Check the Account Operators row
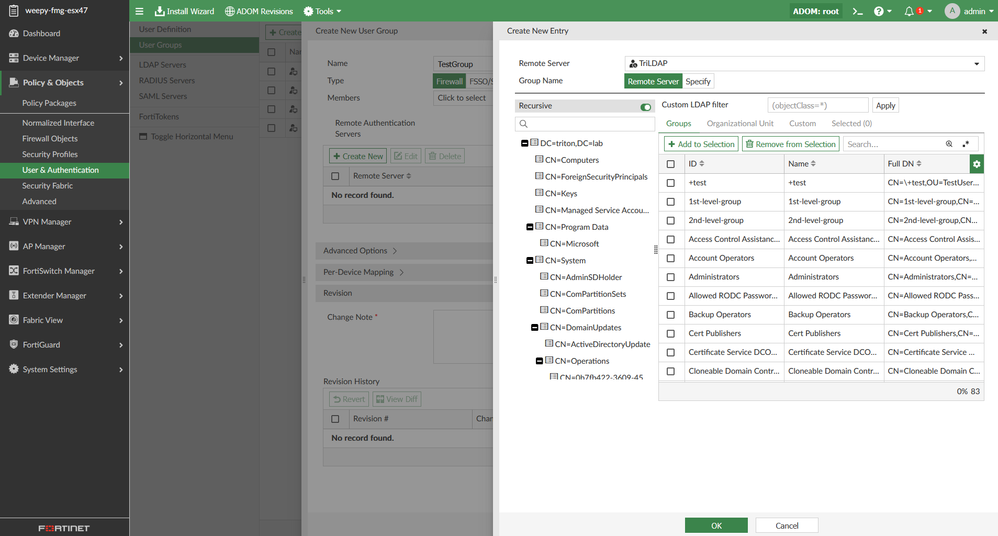This screenshot has width=998, height=536. [670, 258]
